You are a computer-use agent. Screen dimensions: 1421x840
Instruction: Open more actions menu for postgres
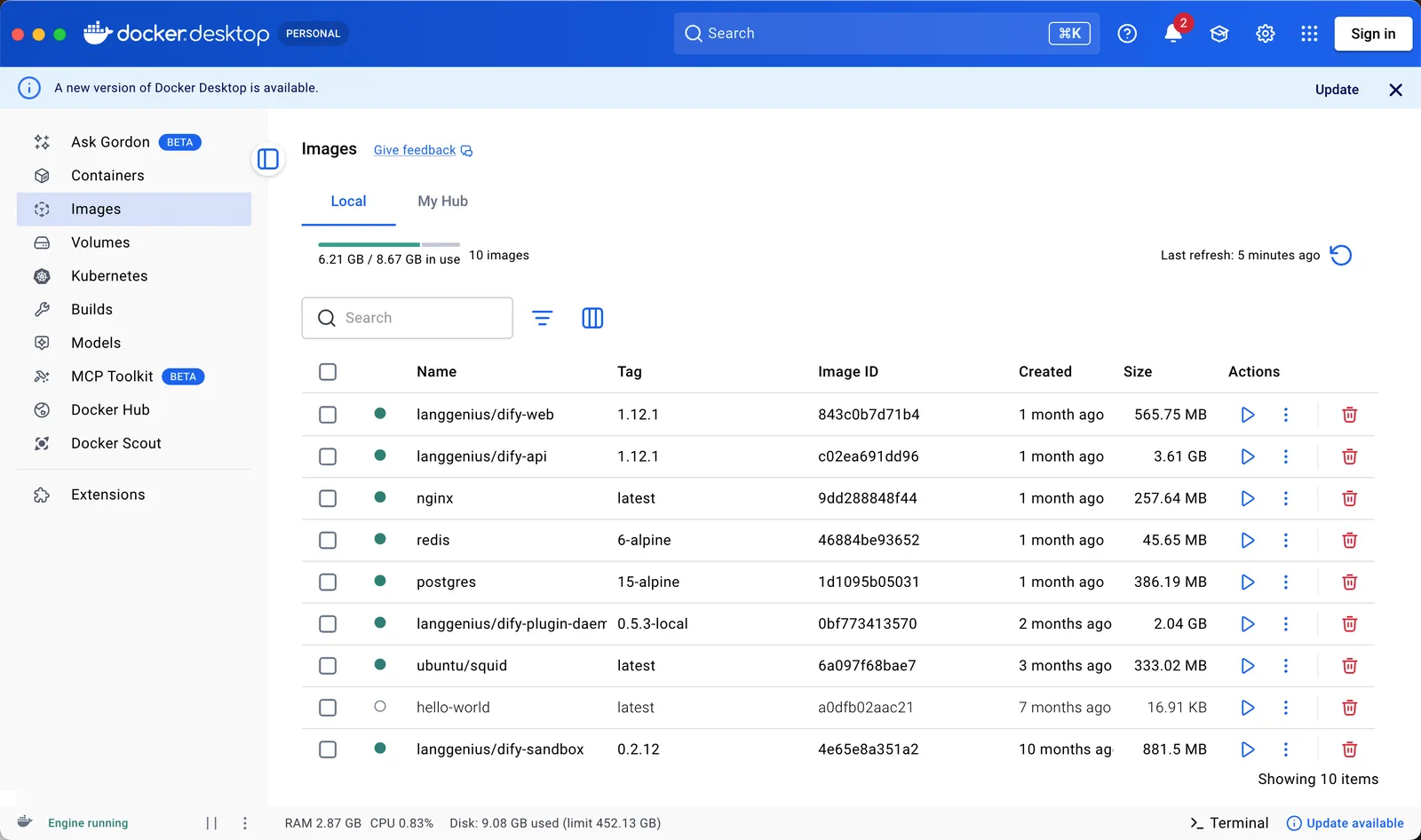tap(1285, 582)
